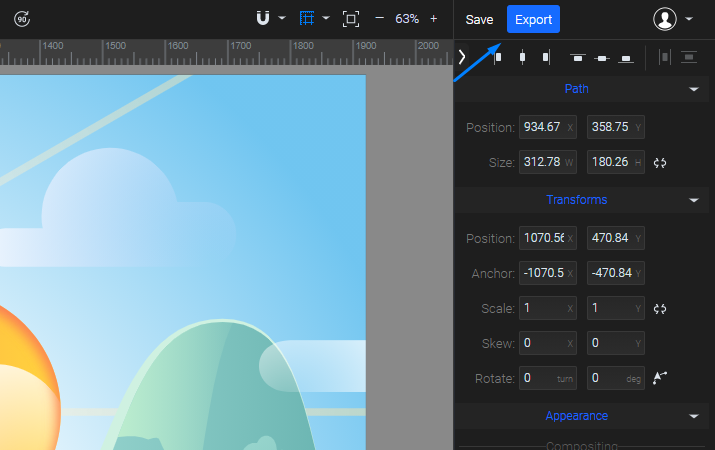This screenshot has height=450, width=715.
Task: Align selection to horizontal center
Action: tap(521, 57)
